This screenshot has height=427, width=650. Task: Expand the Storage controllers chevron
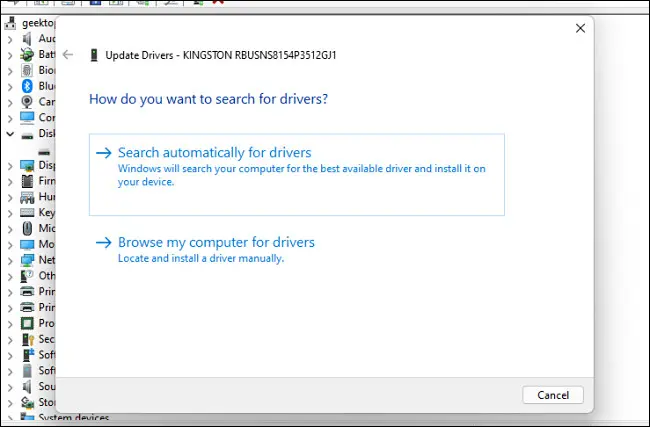coord(10,403)
